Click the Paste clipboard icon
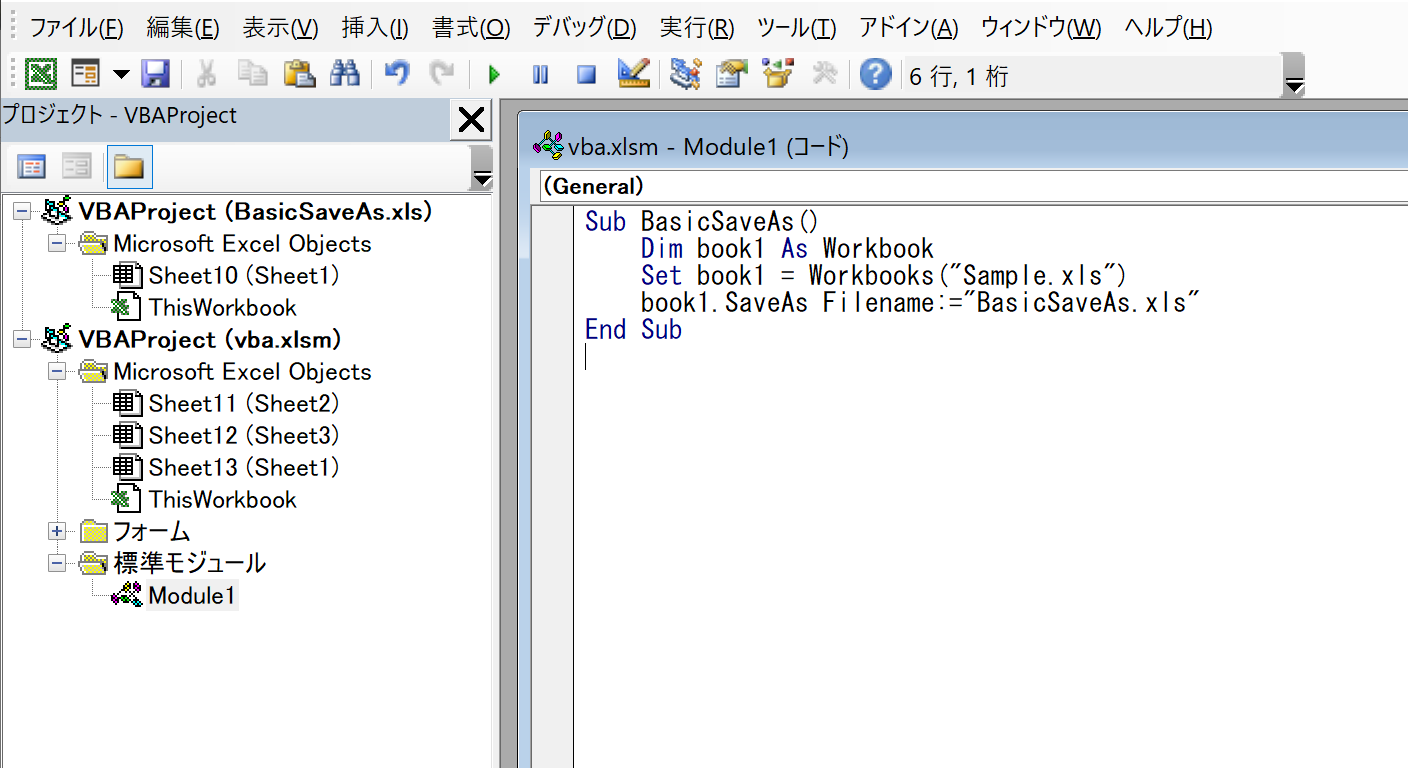This screenshot has width=1408, height=768. [298, 74]
